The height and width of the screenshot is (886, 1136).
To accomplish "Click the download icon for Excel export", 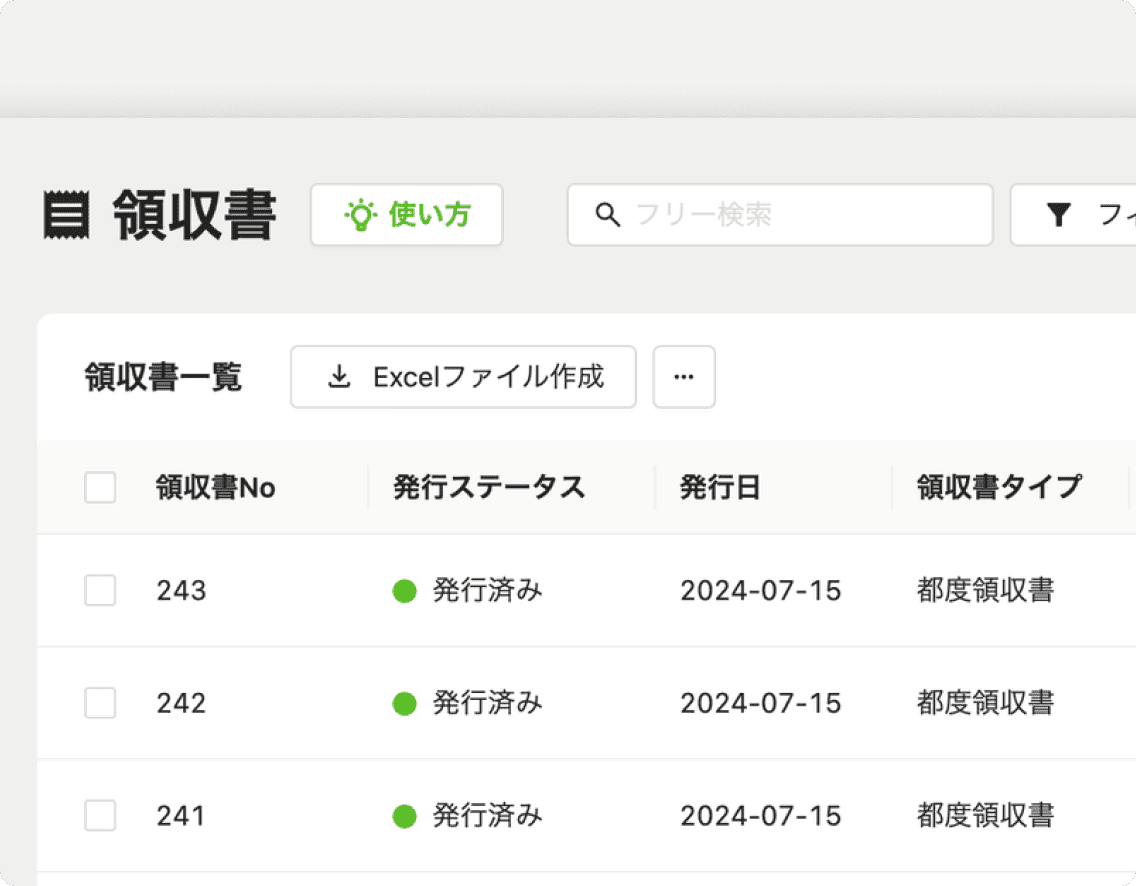I will pos(340,377).
